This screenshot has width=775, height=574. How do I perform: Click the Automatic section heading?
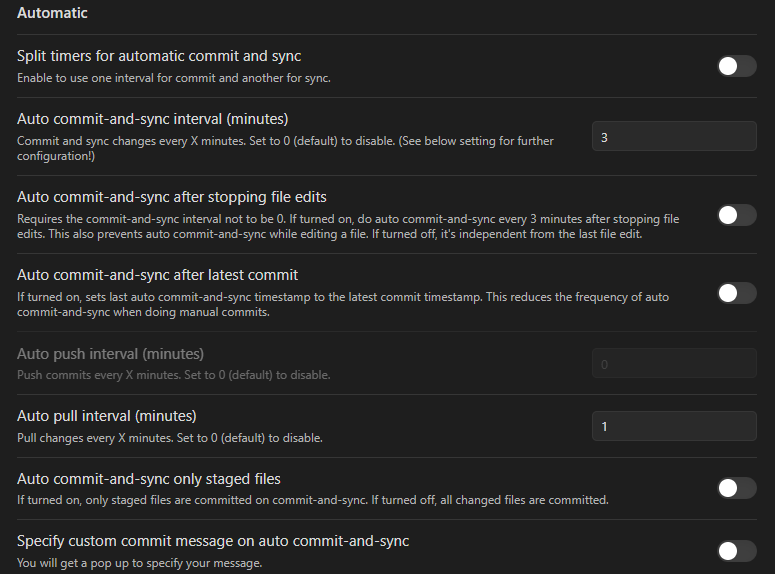52,13
